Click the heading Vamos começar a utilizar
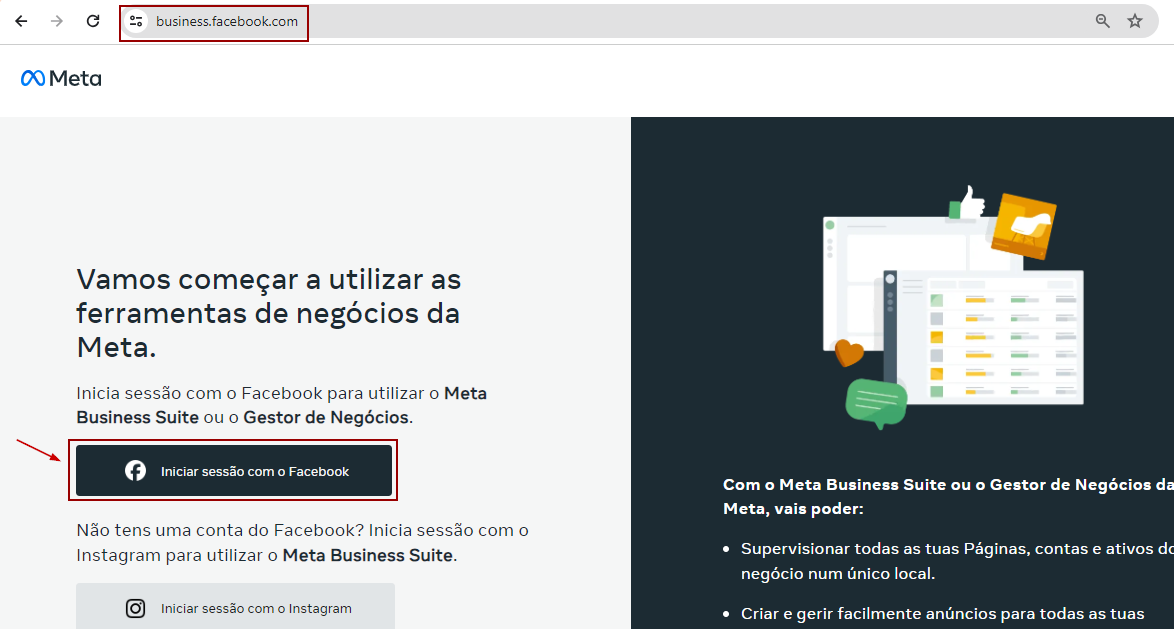 coord(268,312)
